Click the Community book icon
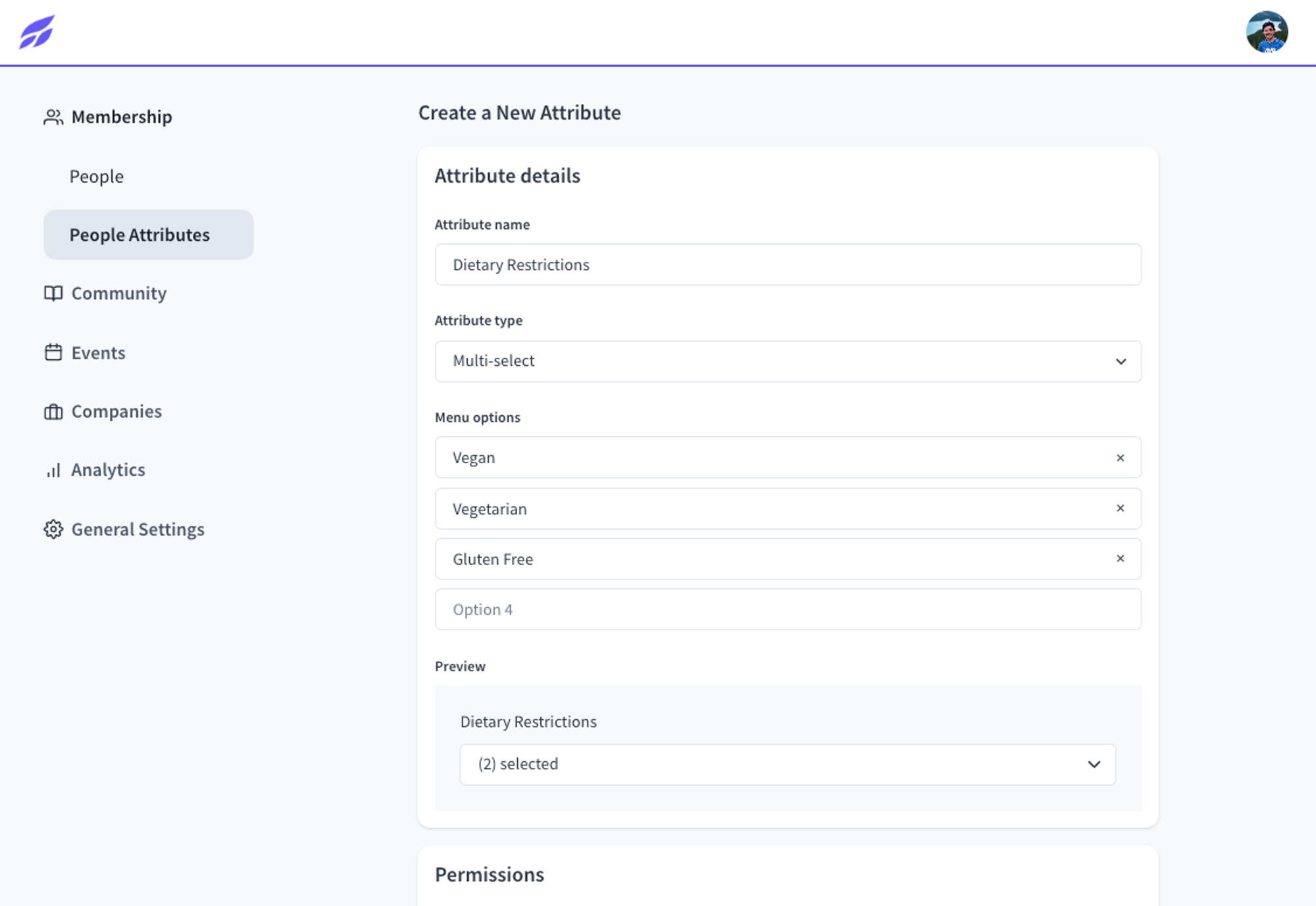Viewport: 1316px width, 906px height. tap(53, 293)
